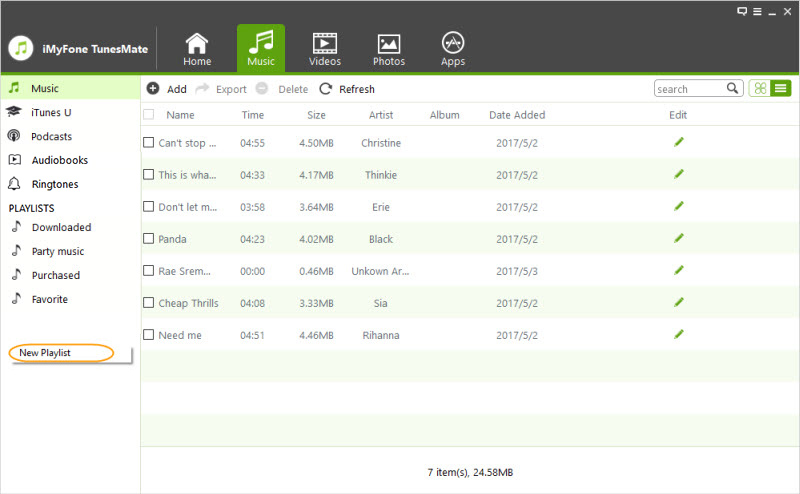
Task: Click the Date Added column header
Action: coord(517,115)
